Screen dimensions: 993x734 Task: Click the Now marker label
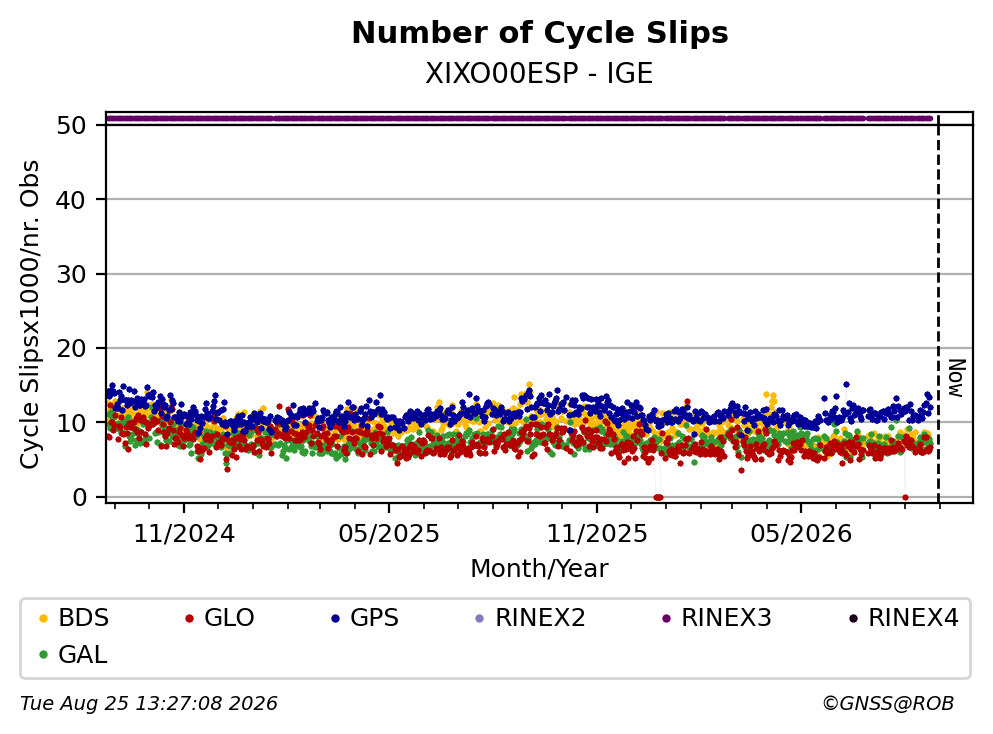(x=956, y=378)
